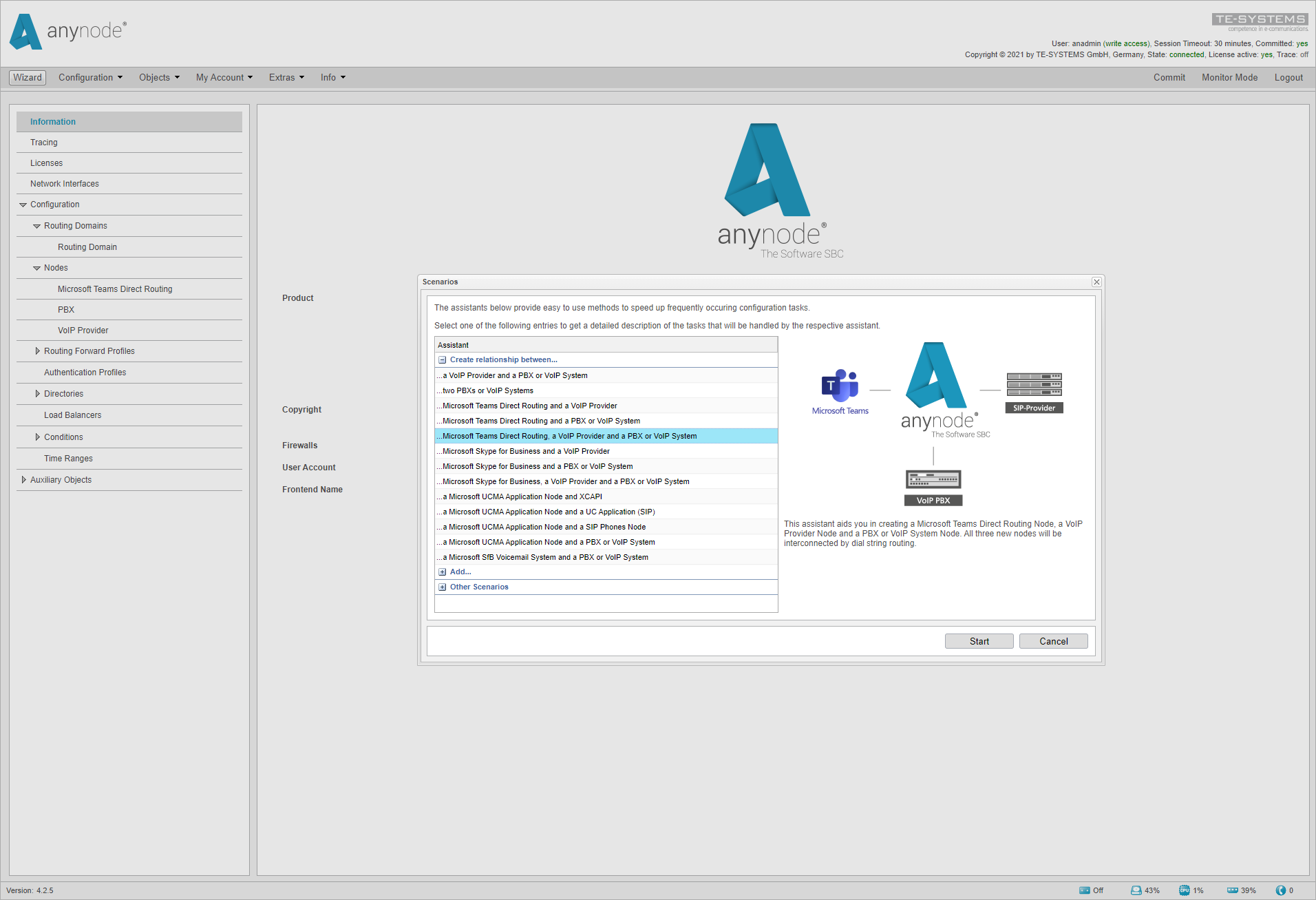Open the Info menu
This screenshot has height=900, width=1316.
(333, 77)
